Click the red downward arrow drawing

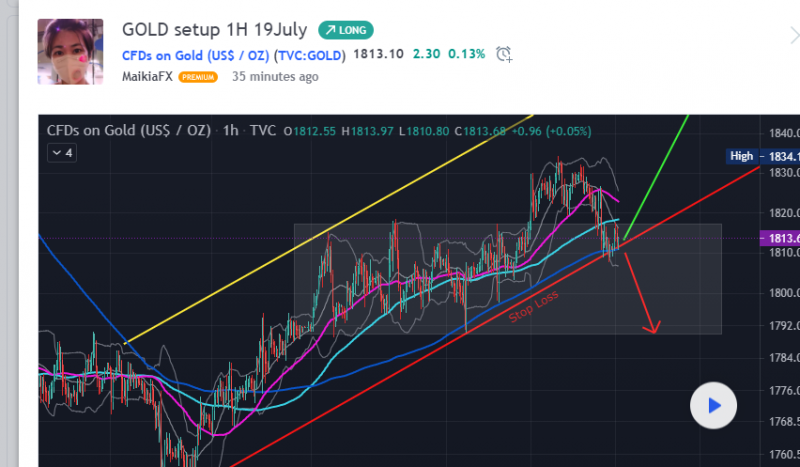[641, 294]
